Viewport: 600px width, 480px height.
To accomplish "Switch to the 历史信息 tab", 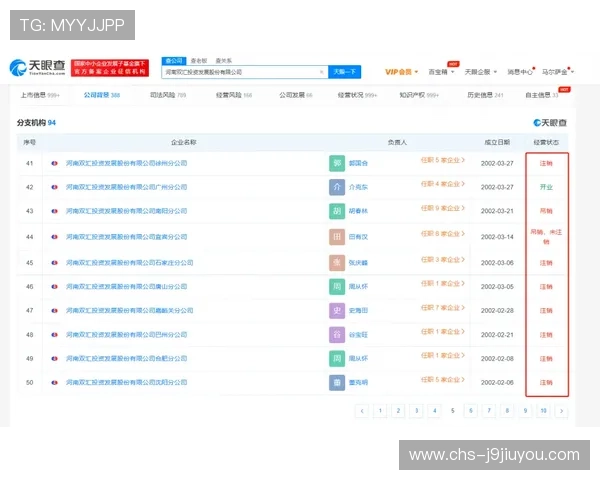I will pyautogui.click(x=485, y=95).
